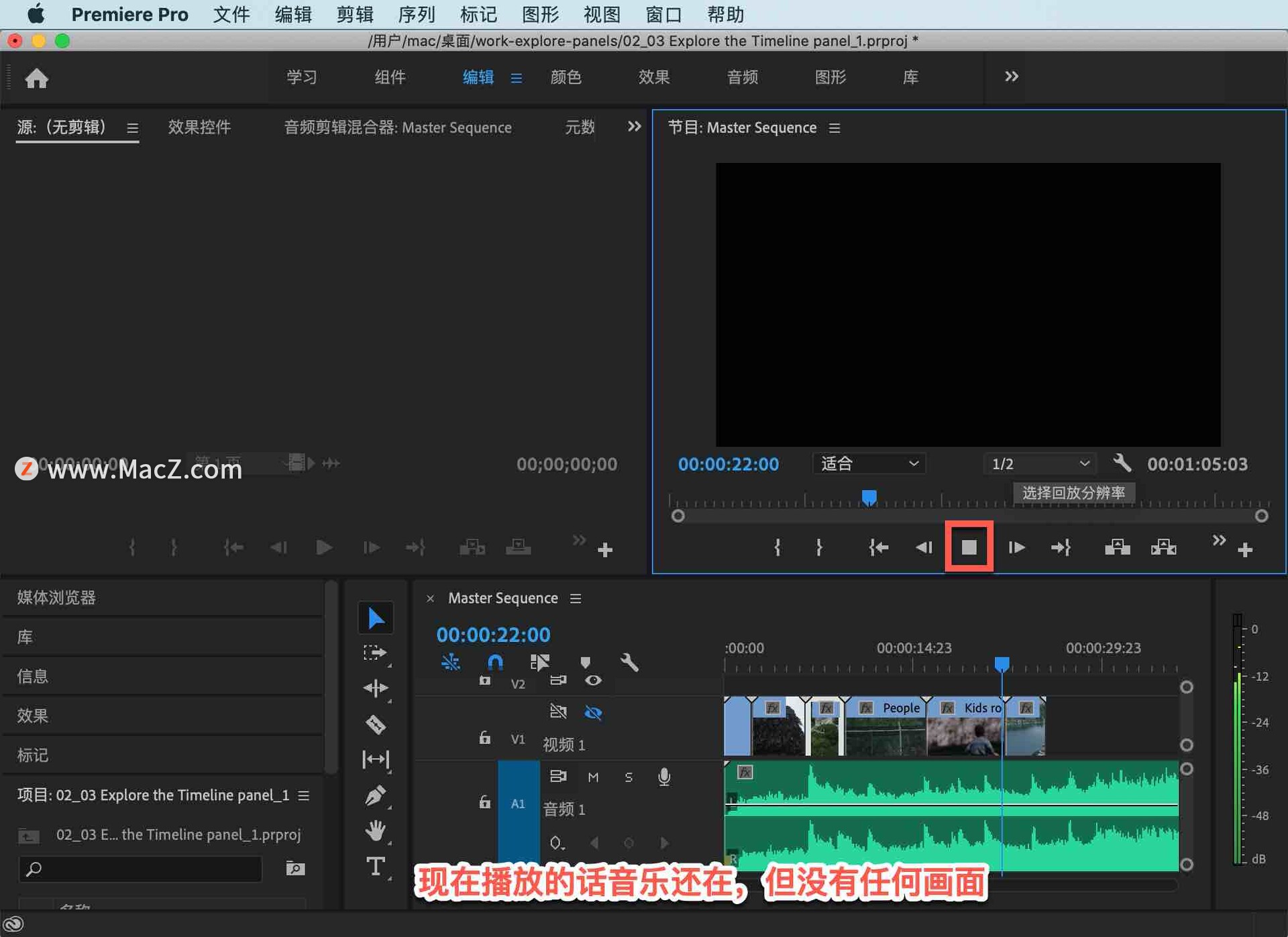Stop playback in Program Monitor

969,547
